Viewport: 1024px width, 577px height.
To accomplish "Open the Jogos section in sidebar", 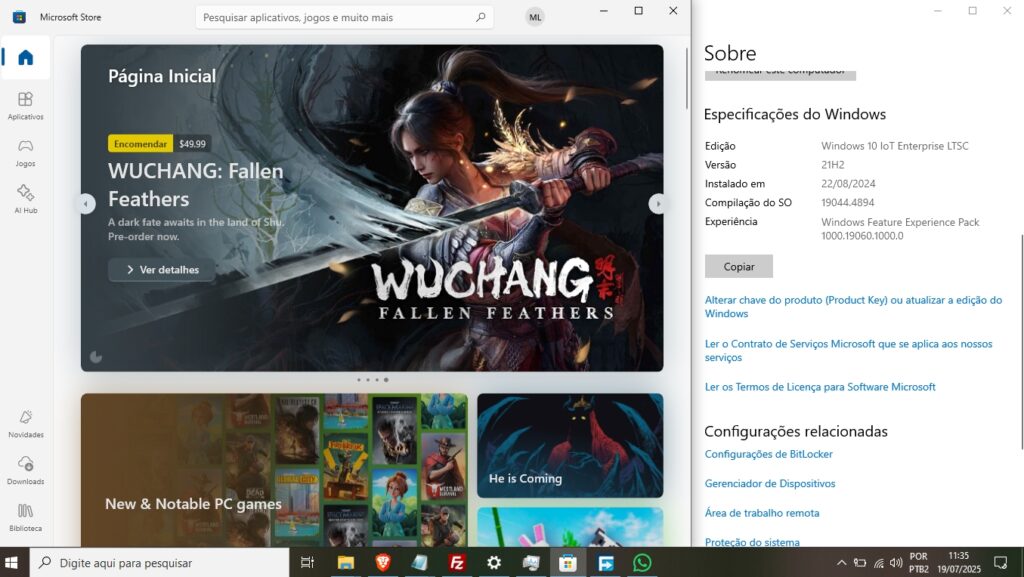I will (x=25, y=153).
